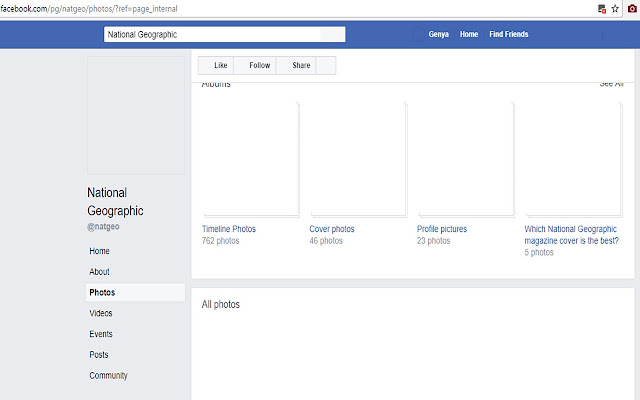Screen dimensions: 640x400
Task: Open the Cover photos album link
Action: [332, 229]
